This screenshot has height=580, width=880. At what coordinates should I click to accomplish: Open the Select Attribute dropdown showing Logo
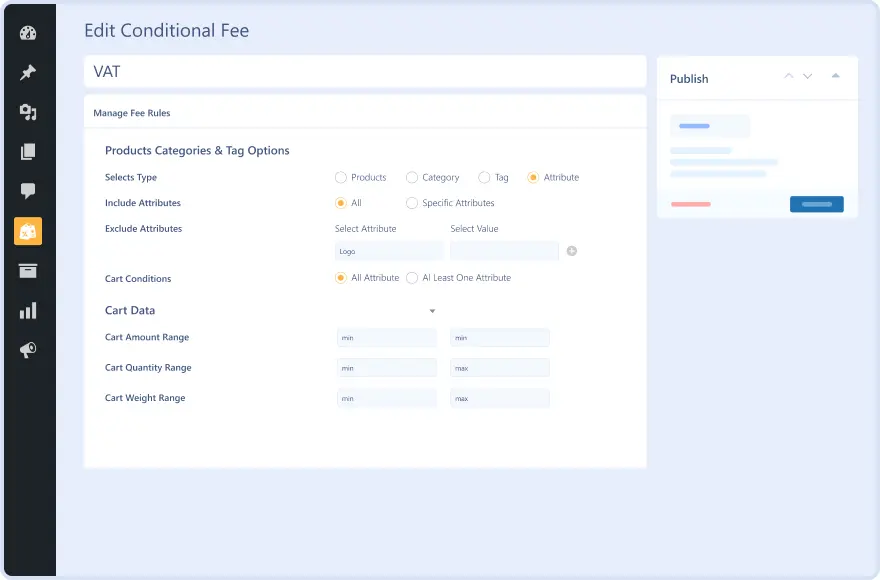point(389,251)
